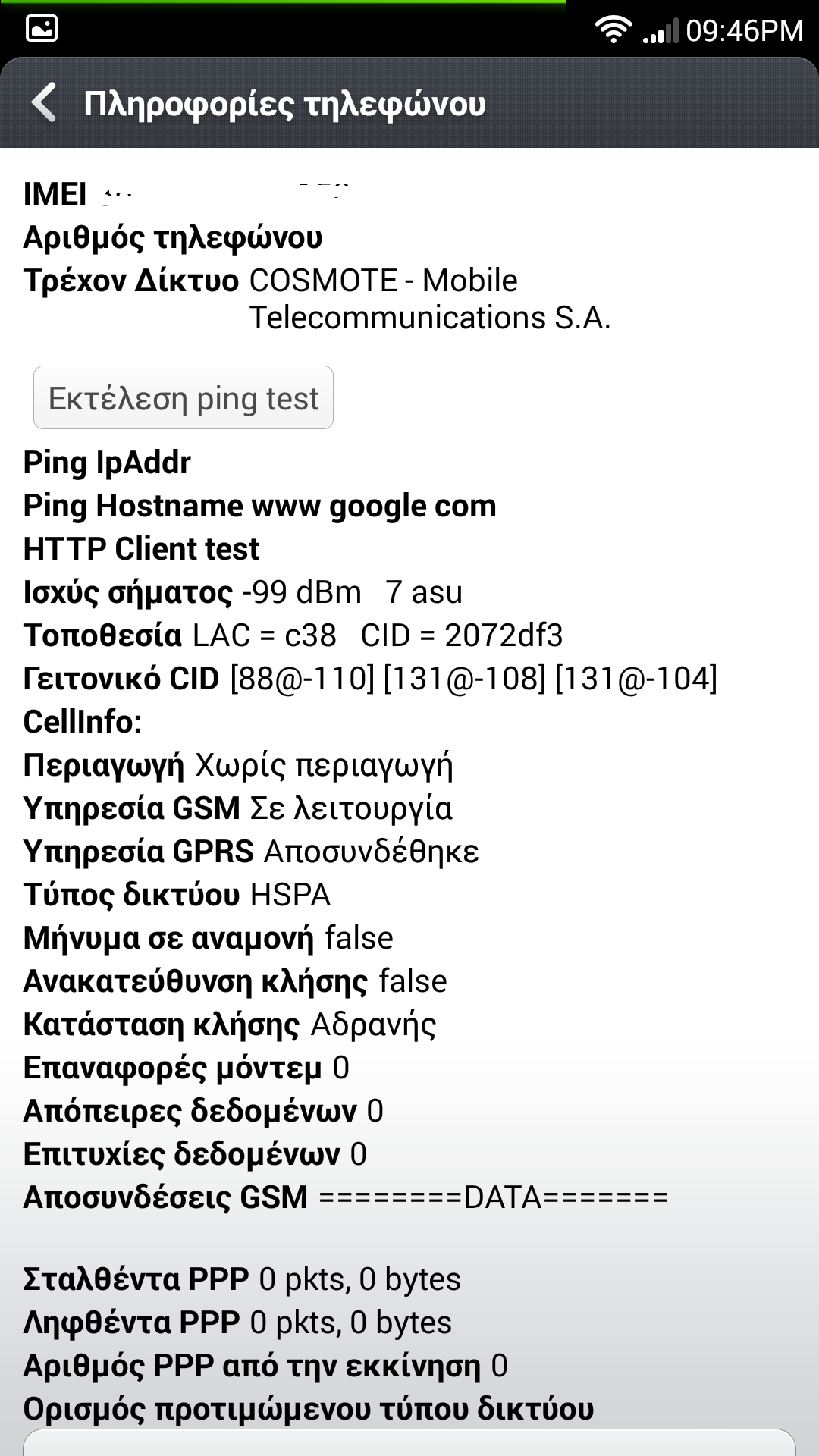Image resolution: width=819 pixels, height=1456 pixels.
Task: Tap the Υπηρεσία GPRS status line
Action: tap(251, 852)
